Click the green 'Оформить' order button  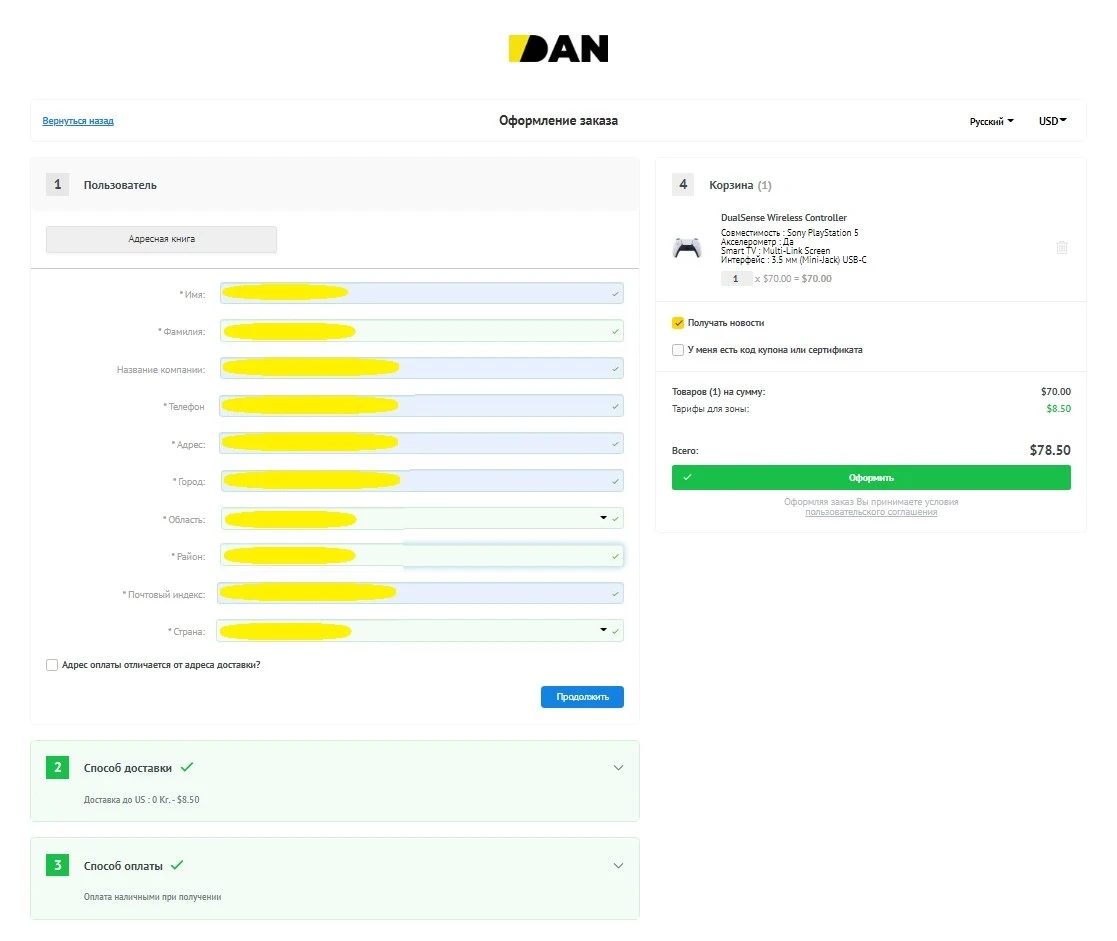pyautogui.click(x=870, y=478)
